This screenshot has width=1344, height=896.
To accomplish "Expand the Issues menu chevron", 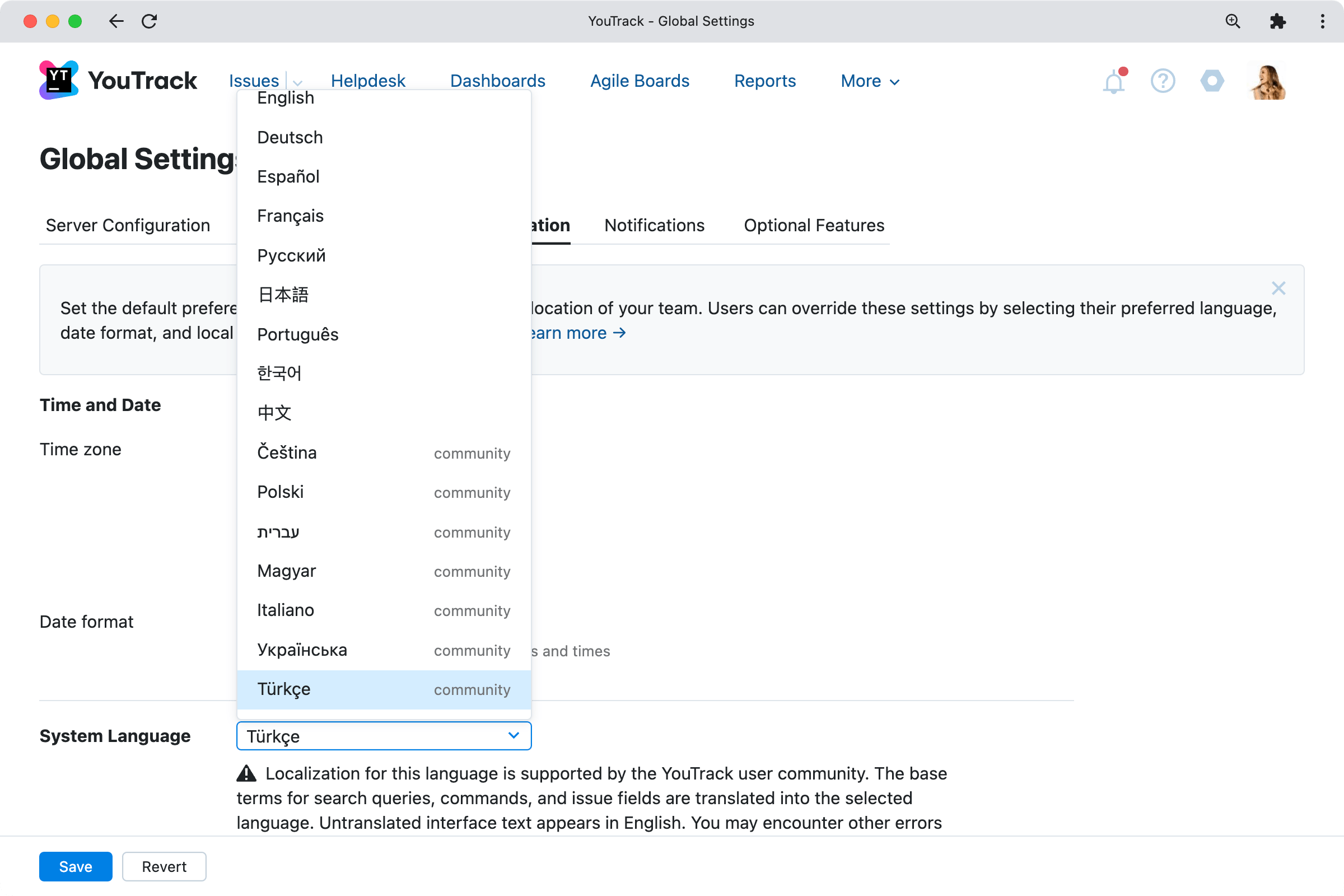I will 298,83.
